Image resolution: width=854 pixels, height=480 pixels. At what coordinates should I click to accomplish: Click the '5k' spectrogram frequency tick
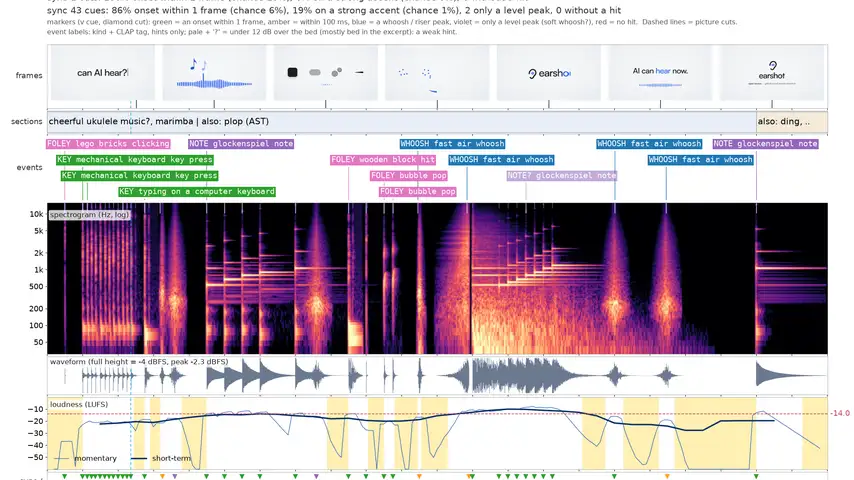point(38,231)
